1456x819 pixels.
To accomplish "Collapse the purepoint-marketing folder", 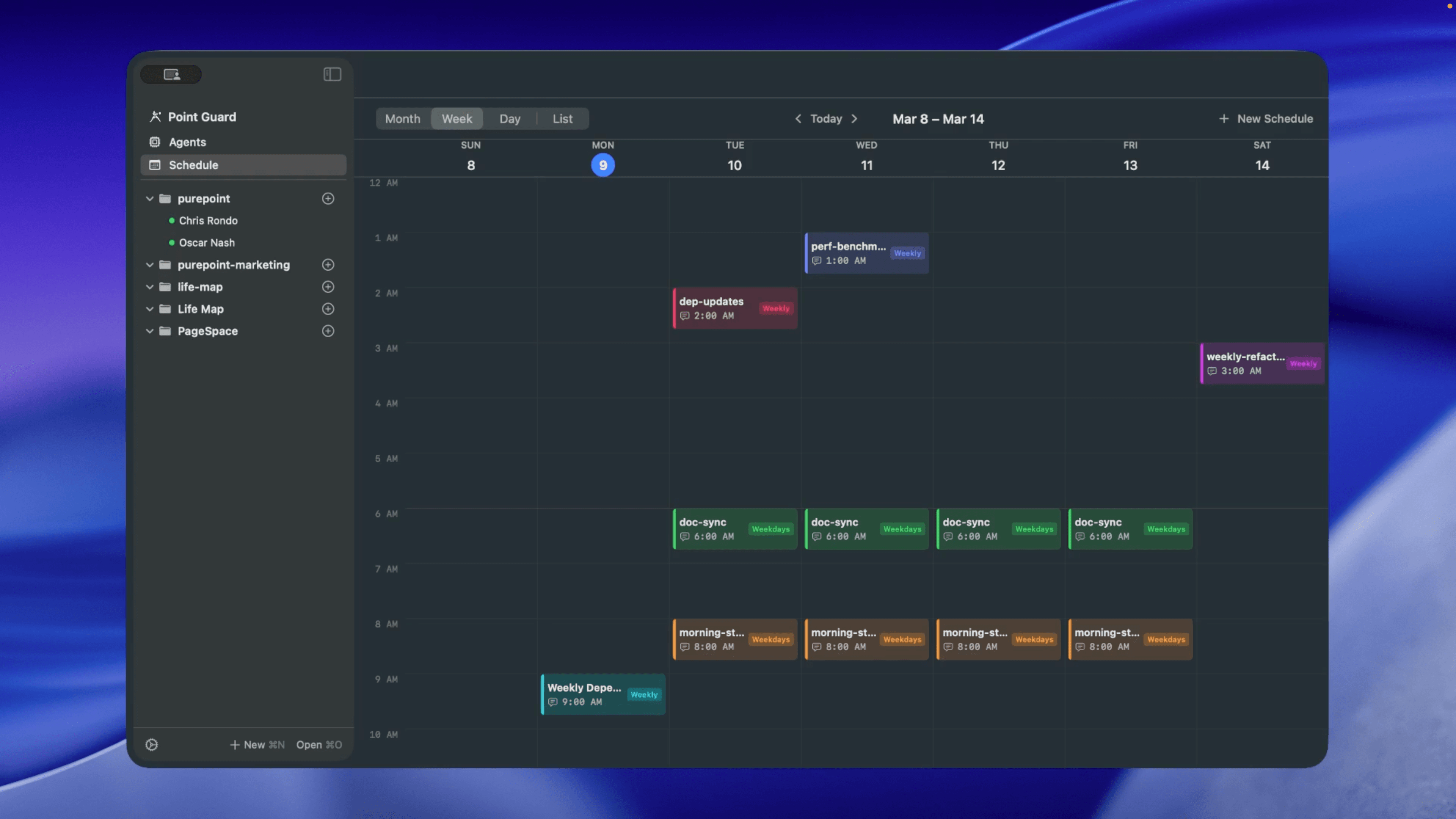I will coord(150,265).
